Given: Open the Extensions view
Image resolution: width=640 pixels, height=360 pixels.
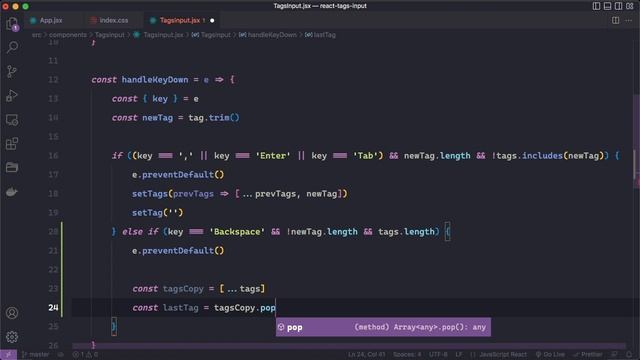Looking at the screenshot, I should coord(12,144).
